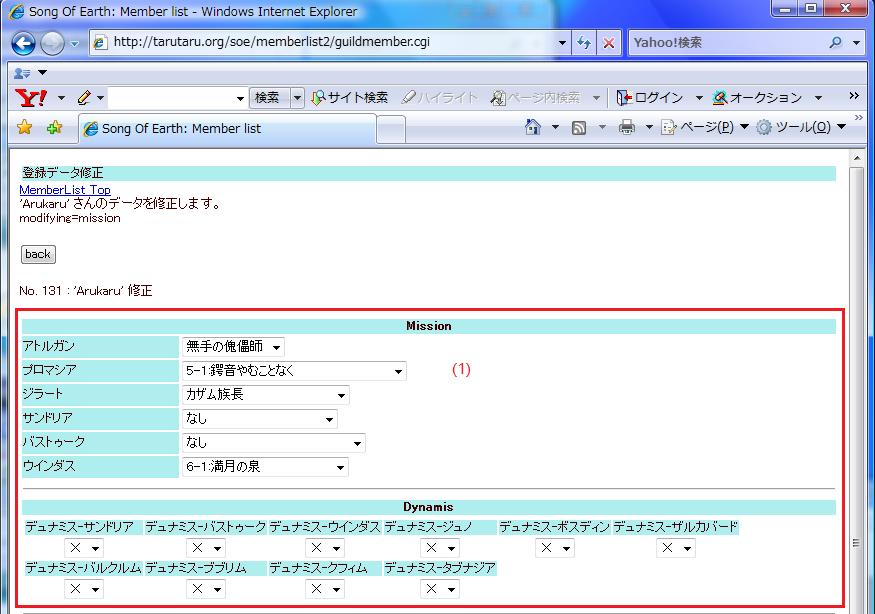Open Favorites Center star icon

pyautogui.click(x=25, y=127)
